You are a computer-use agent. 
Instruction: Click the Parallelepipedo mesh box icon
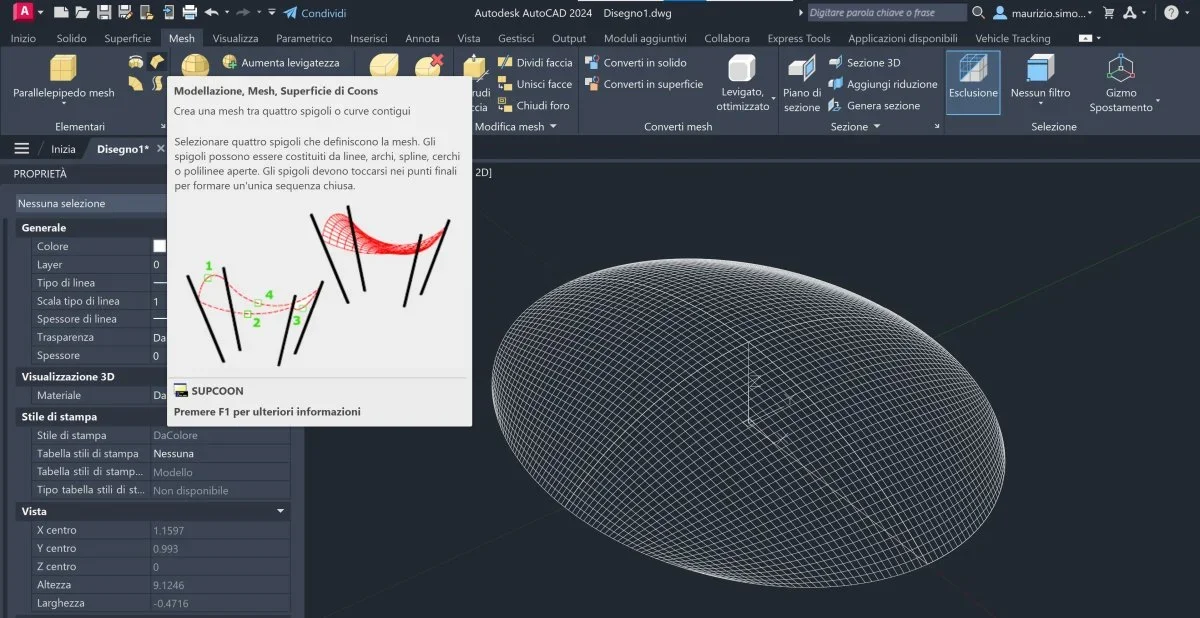click(63, 68)
